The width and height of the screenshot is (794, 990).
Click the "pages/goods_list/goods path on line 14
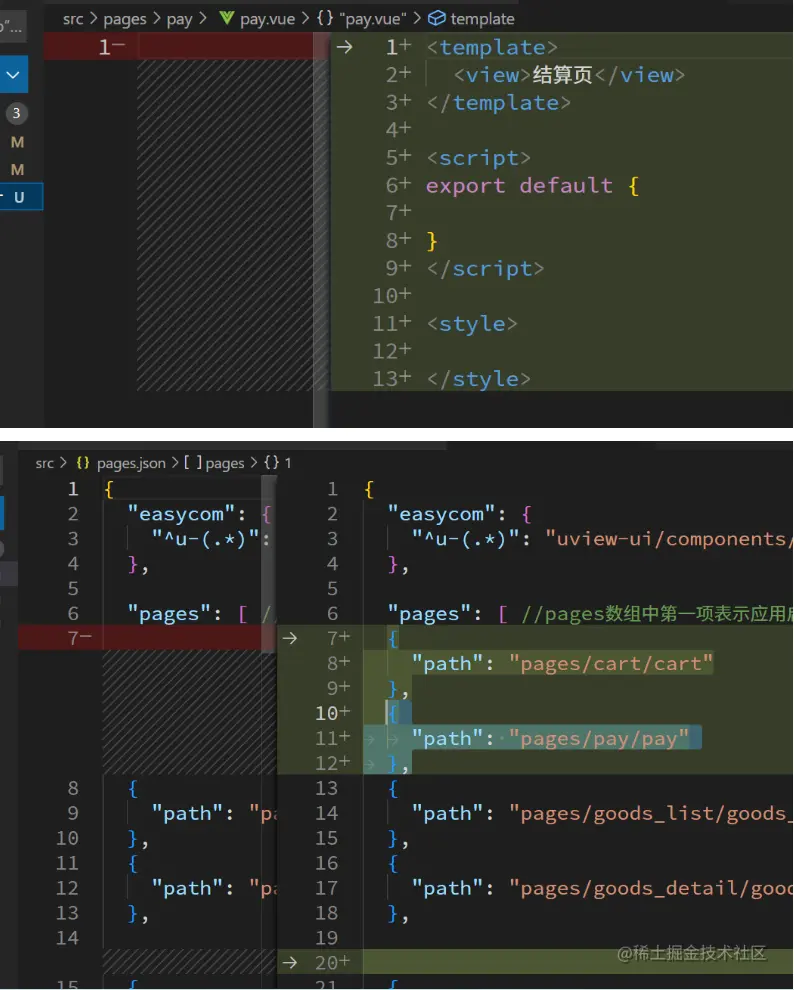(650, 813)
